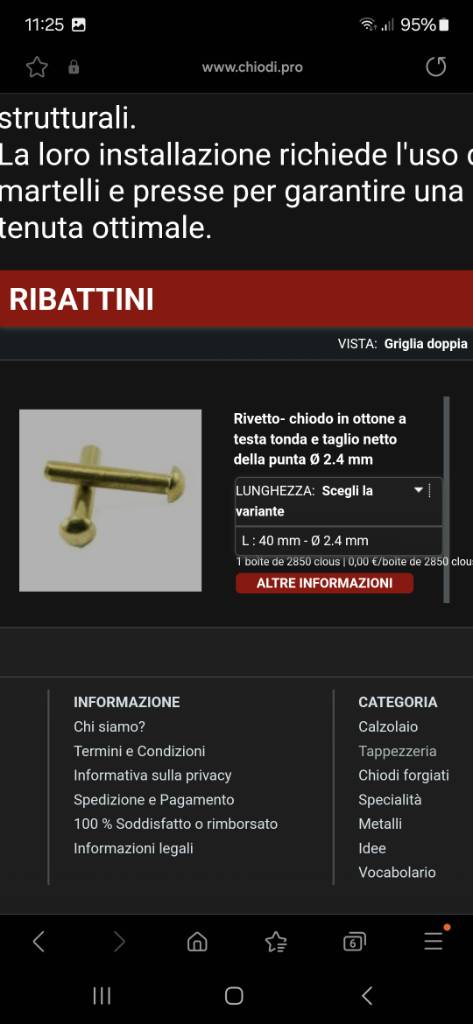Click the product panel vertical scrollbar

coord(447,500)
